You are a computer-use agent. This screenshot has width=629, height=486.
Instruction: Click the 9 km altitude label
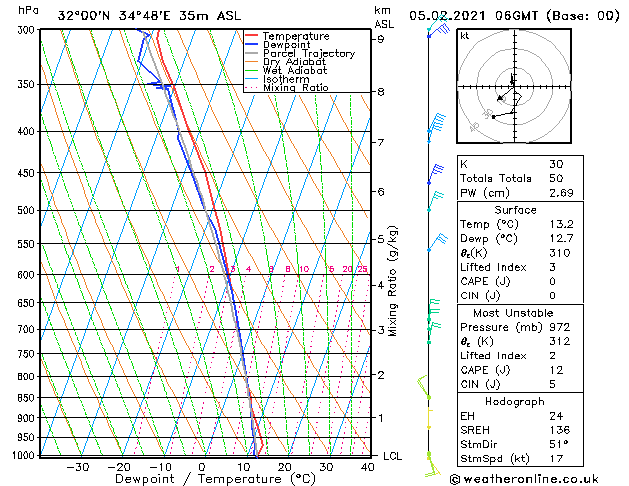click(380, 39)
